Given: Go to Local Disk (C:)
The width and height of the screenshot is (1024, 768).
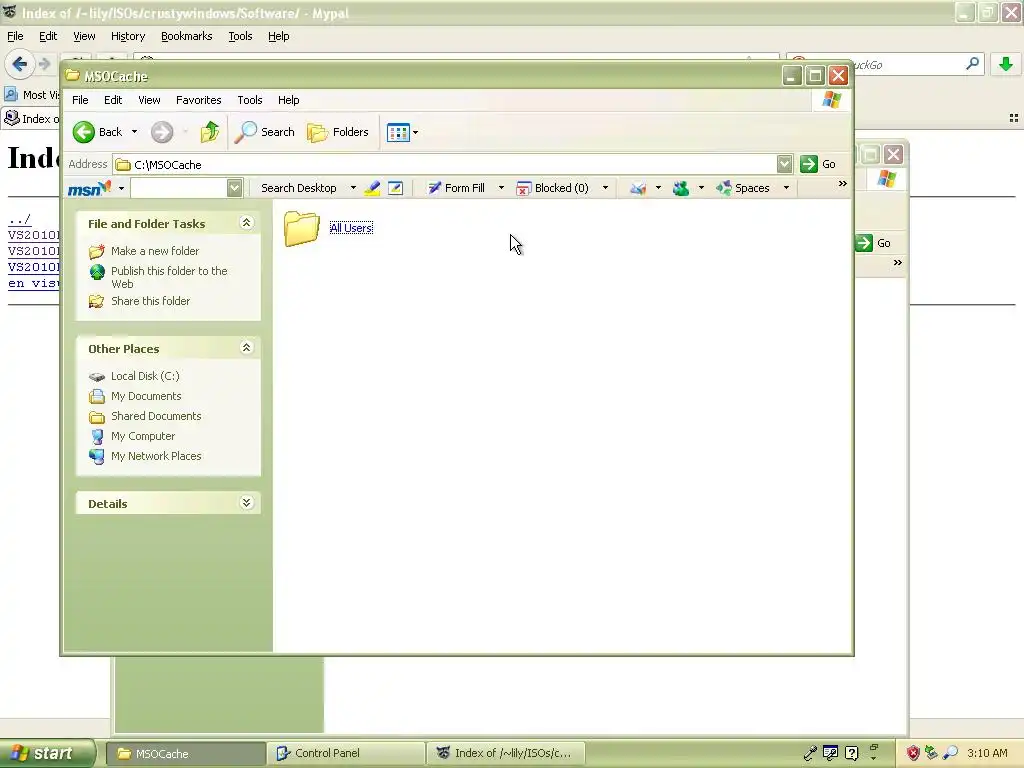Looking at the screenshot, I should pyautogui.click(x=145, y=376).
